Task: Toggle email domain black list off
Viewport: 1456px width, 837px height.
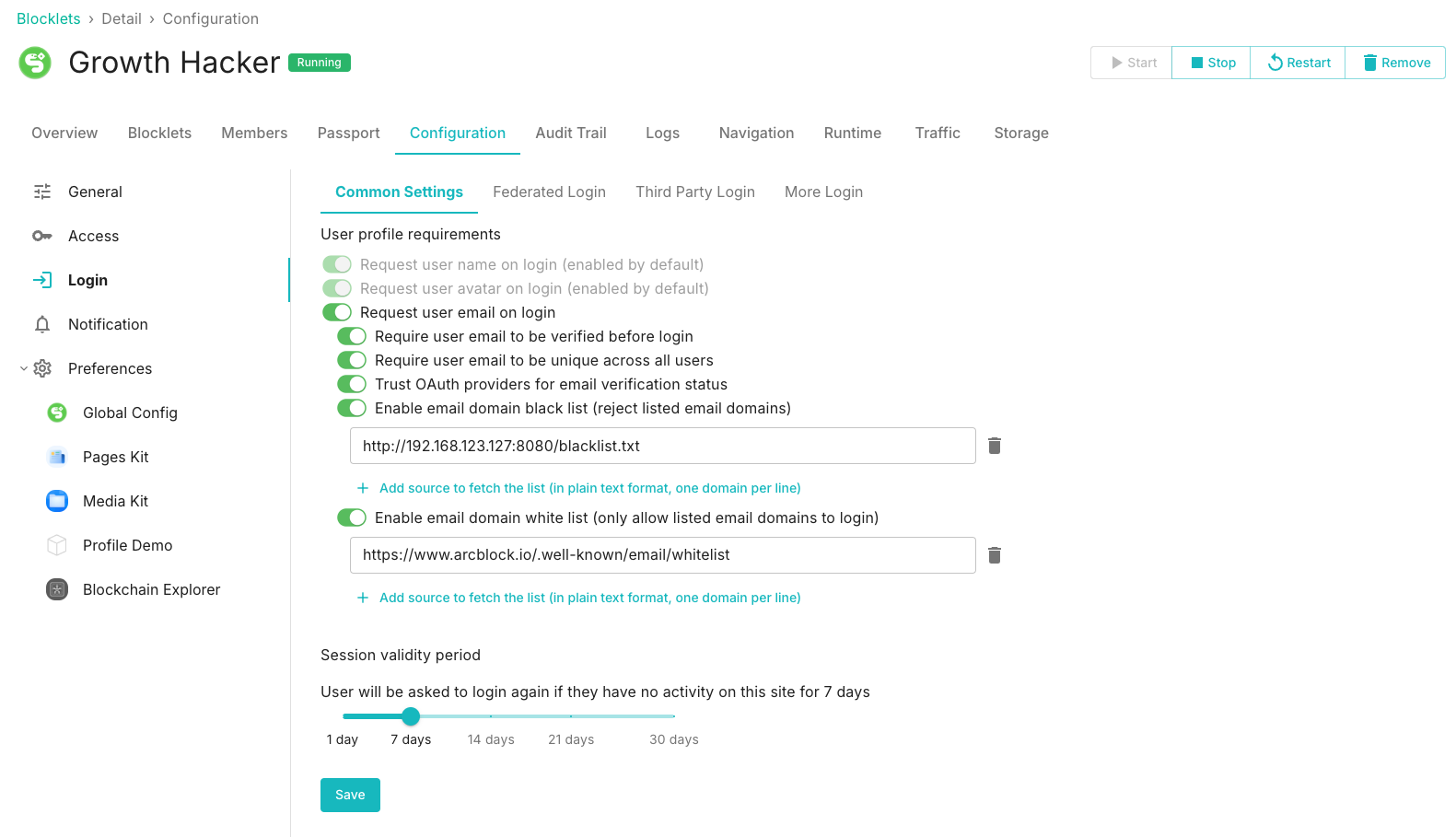Action: 352,408
